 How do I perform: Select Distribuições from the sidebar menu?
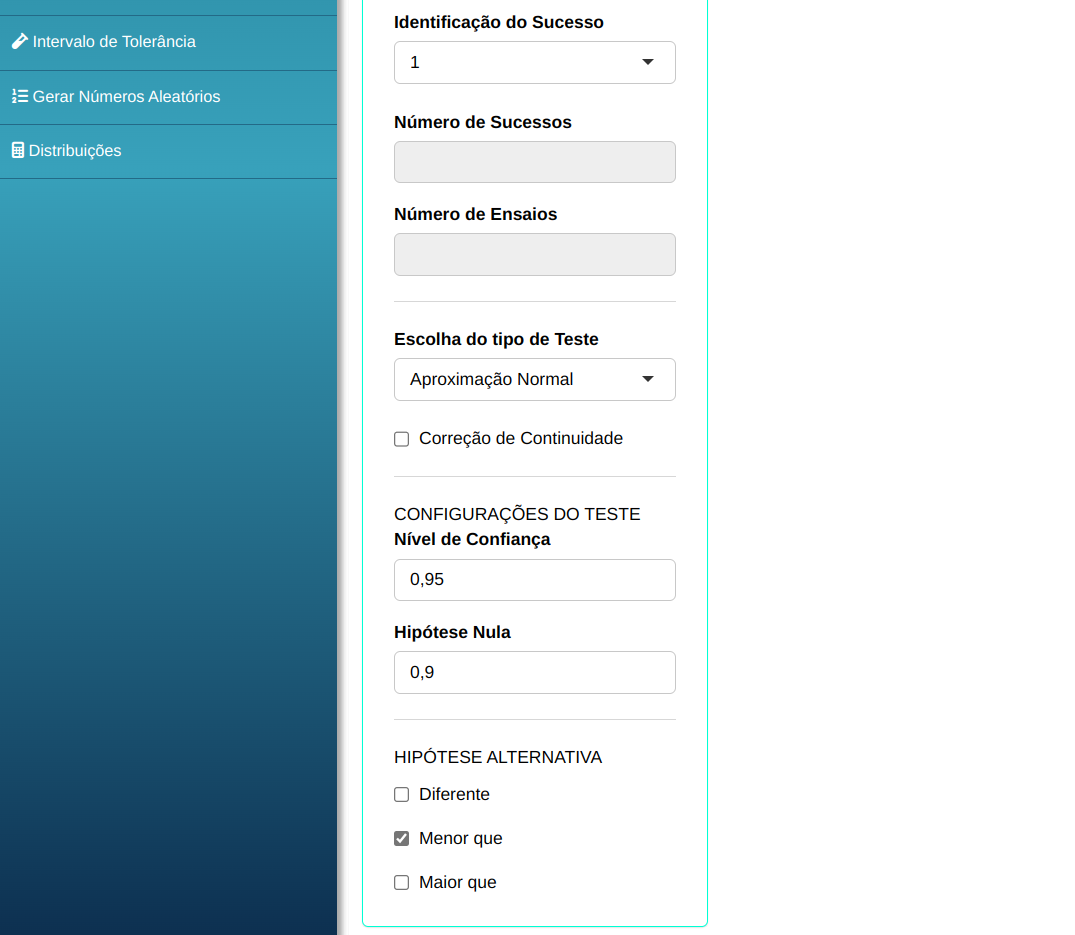(x=75, y=151)
